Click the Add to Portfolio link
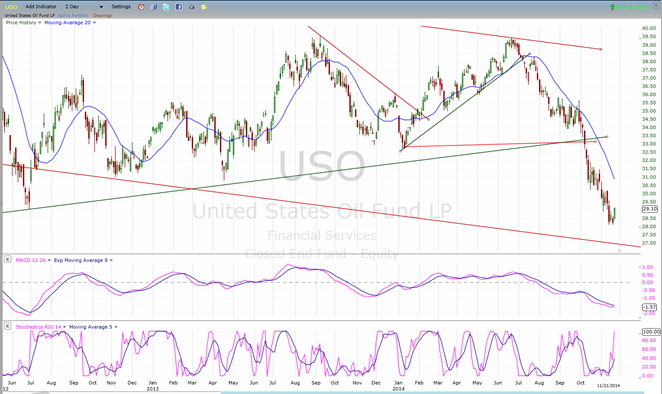Viewport: 662px width, 394px height. point(73,16)
